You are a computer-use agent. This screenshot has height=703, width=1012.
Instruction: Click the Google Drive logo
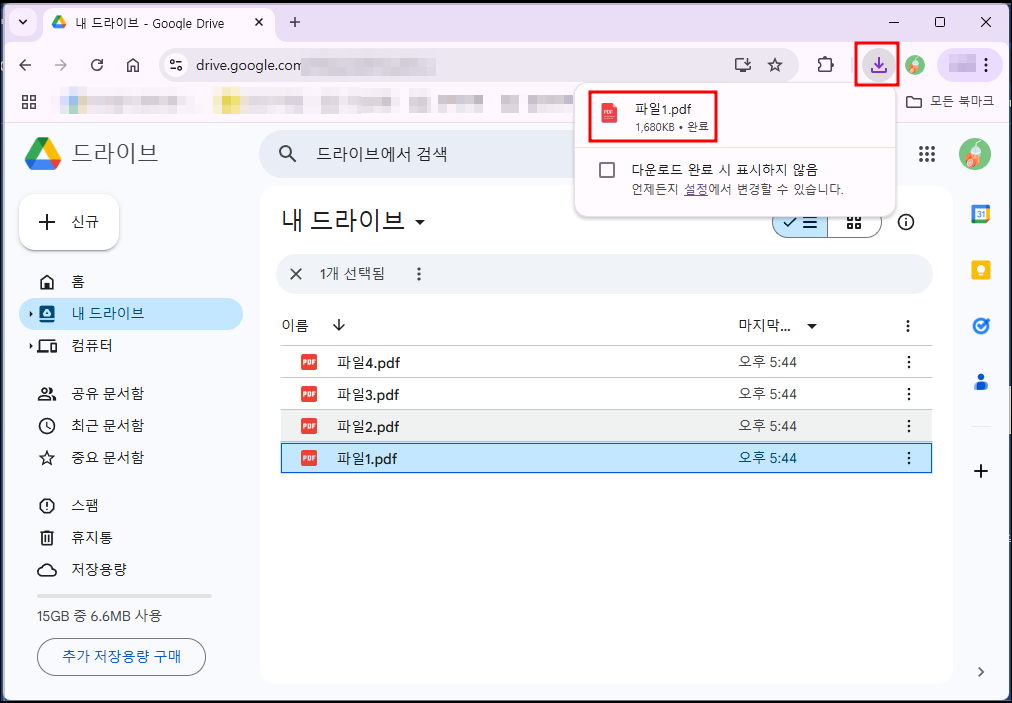click(42, 153)
